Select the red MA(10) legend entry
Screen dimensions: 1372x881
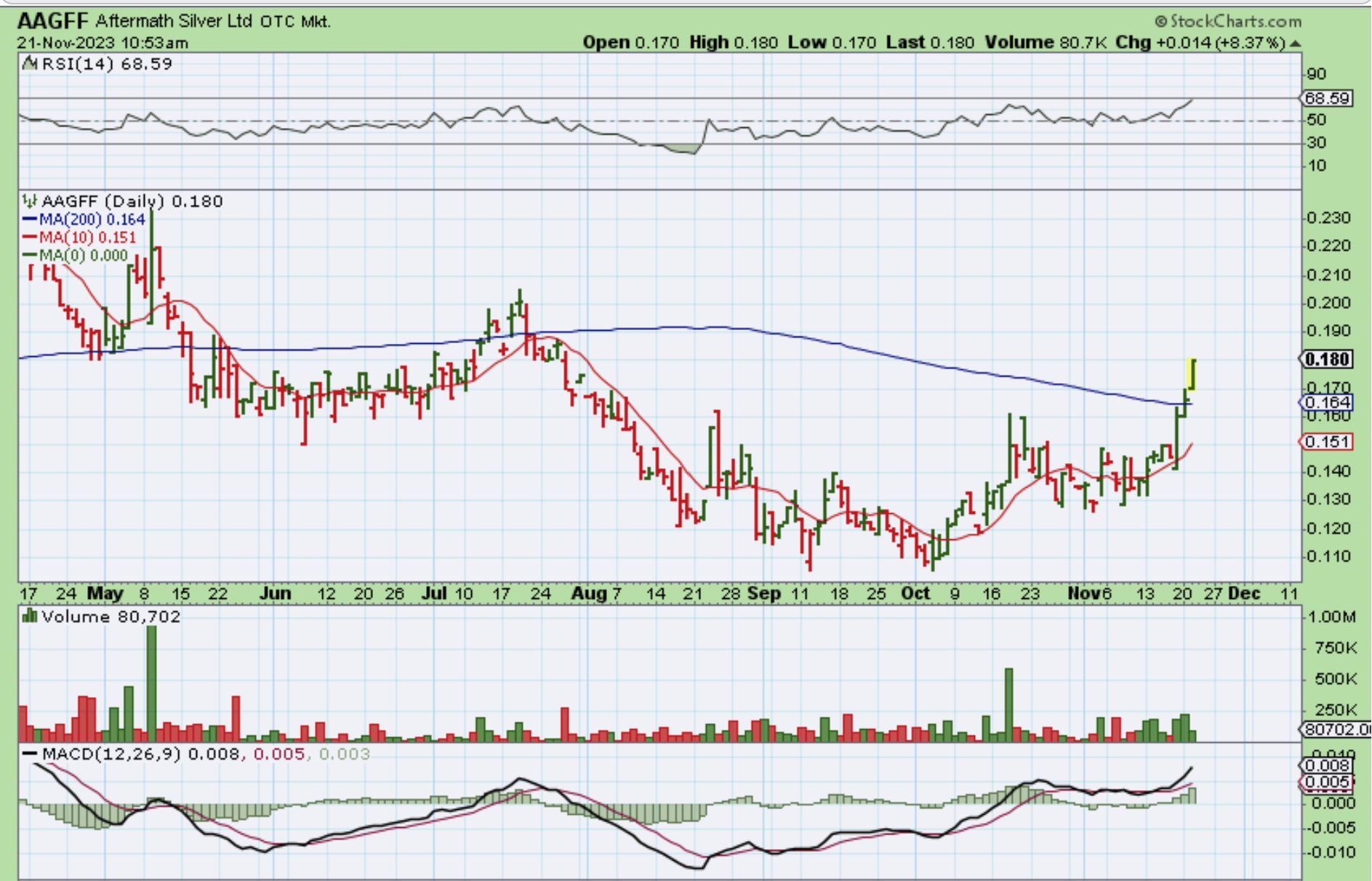click(x=79, y=238)
